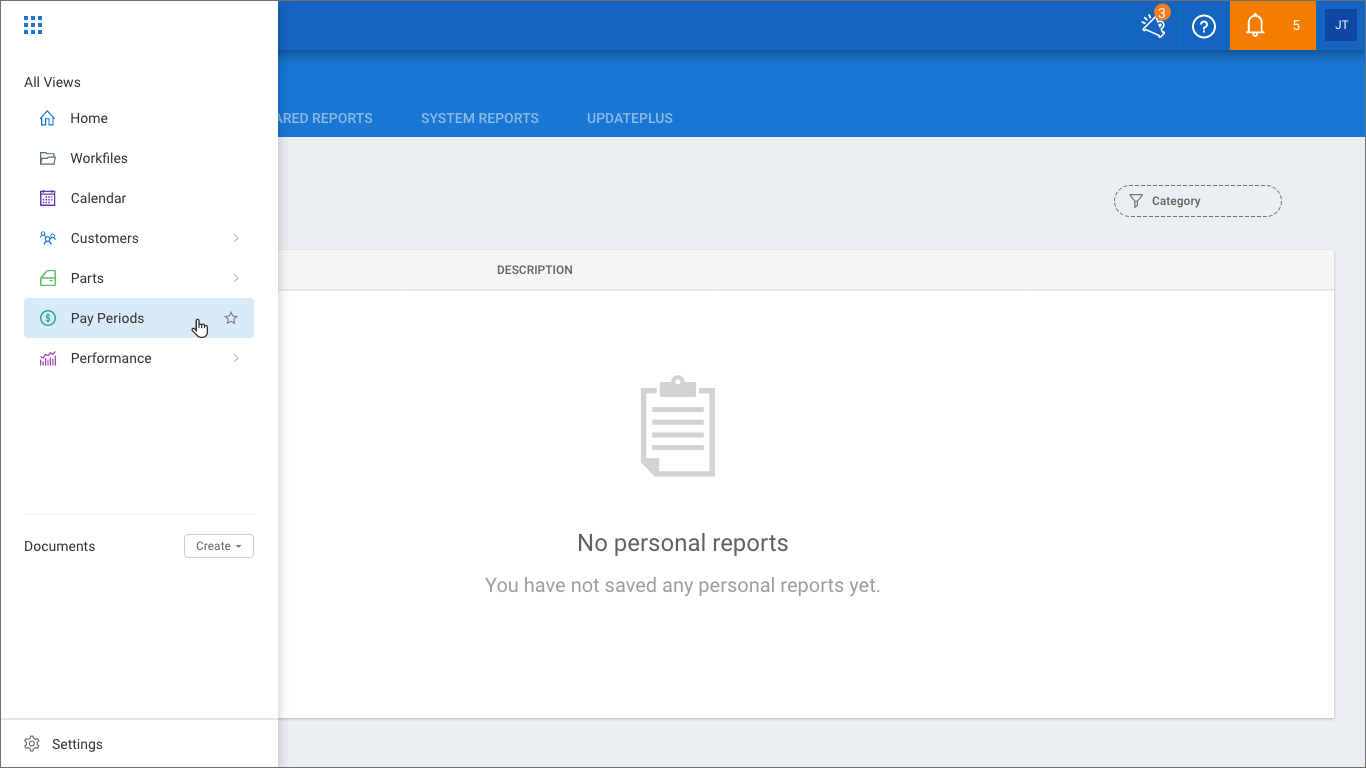
Task: Open Pay Periods view
Action: click(x=139, y=318)
